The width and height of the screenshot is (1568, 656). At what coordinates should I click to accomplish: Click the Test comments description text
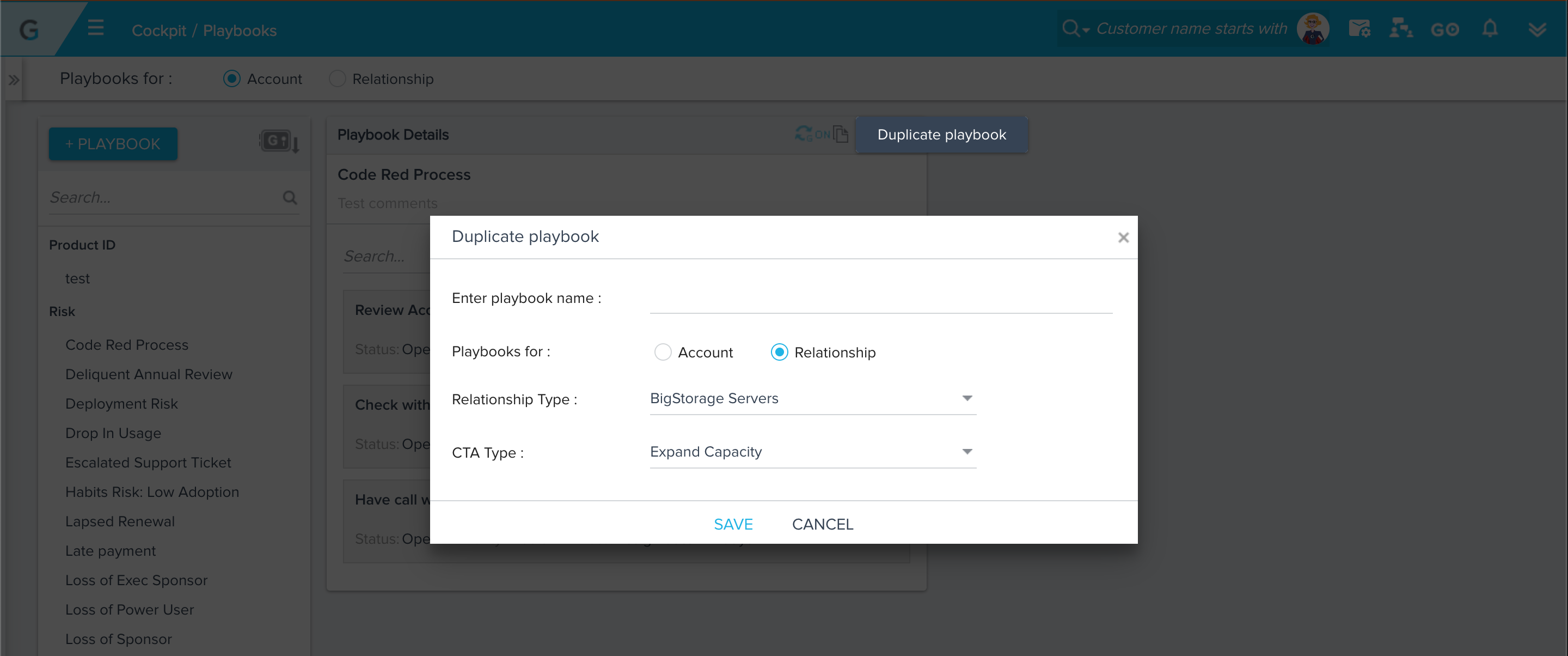tap(387, 203)
